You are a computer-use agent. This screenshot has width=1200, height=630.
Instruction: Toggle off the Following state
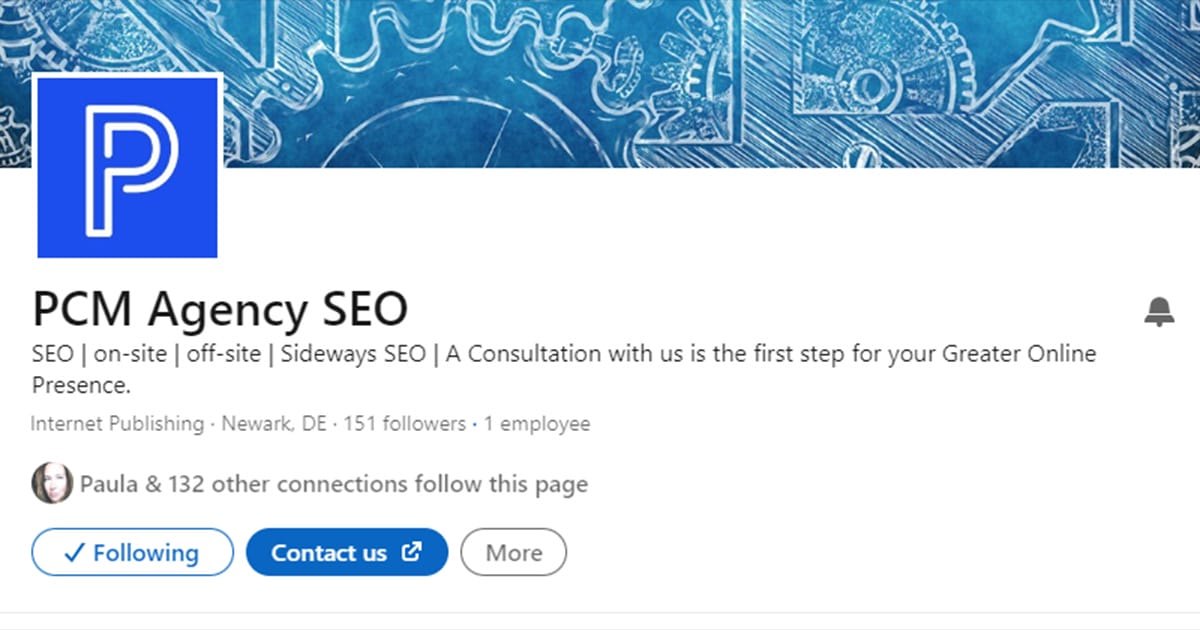132,552
